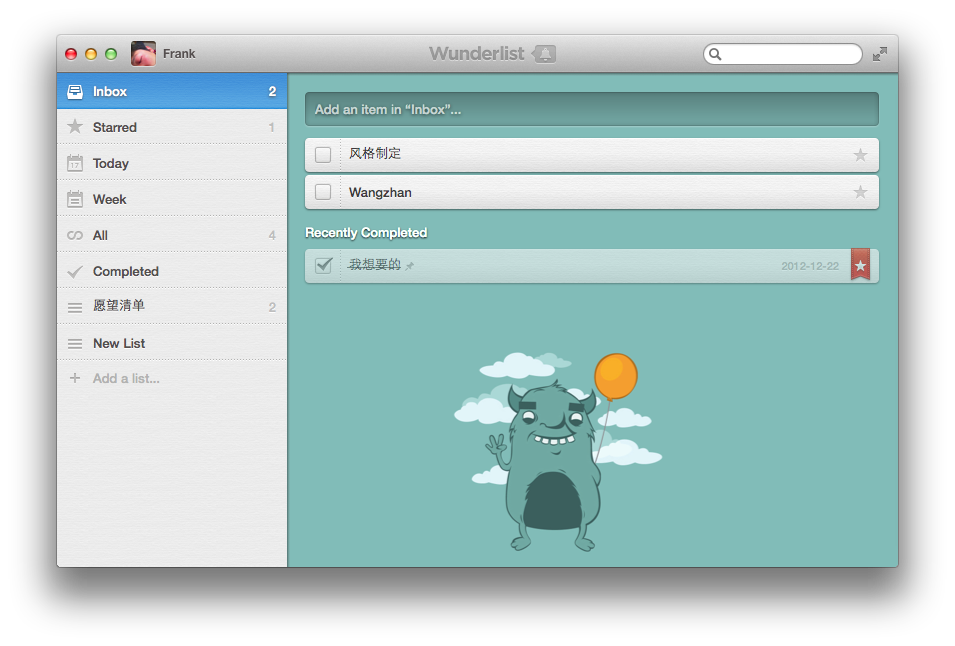Click the list icon beside New List
955x646 pixels.
(75, 344)
